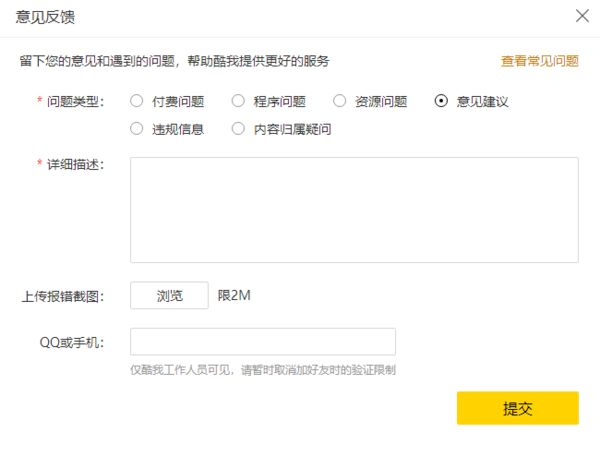Choose the 内容归属疑问 option

[x=238, y=129]
